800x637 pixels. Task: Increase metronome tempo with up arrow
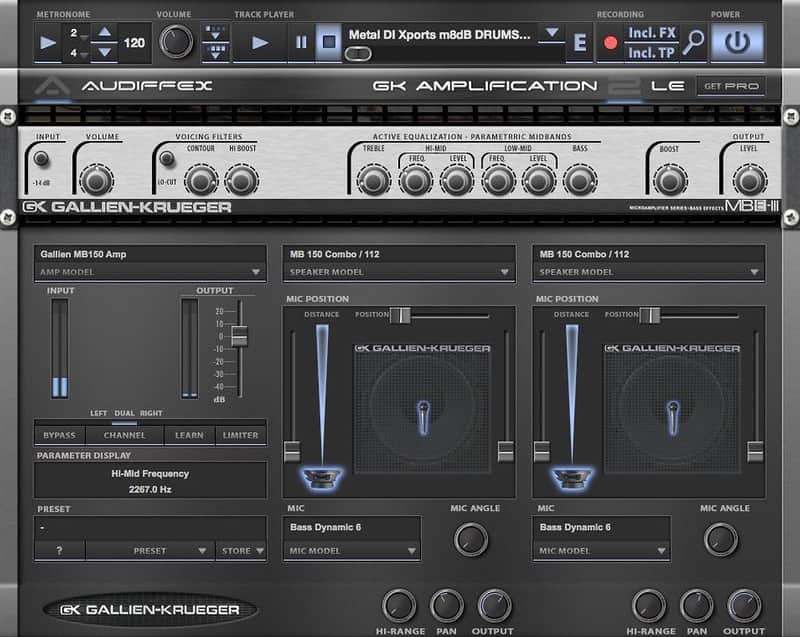105,32
